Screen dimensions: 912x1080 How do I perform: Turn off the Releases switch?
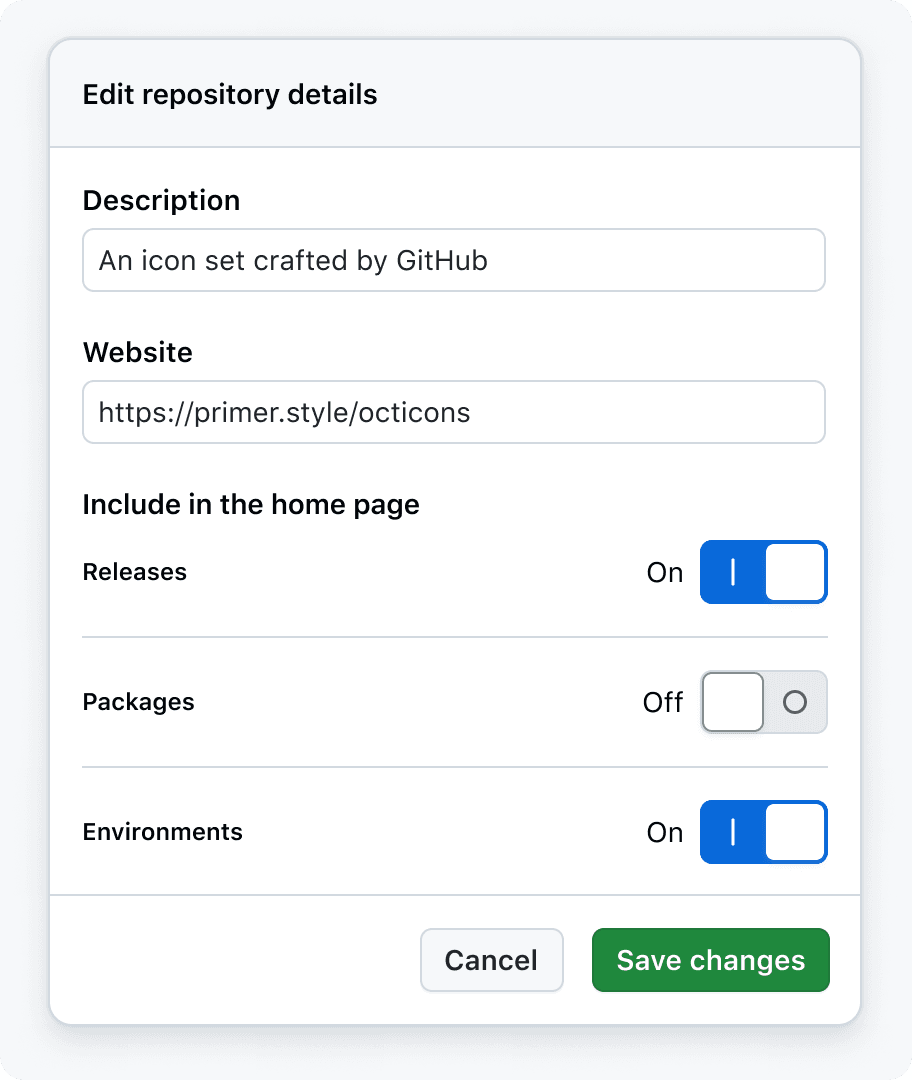(x=764, y=572)
